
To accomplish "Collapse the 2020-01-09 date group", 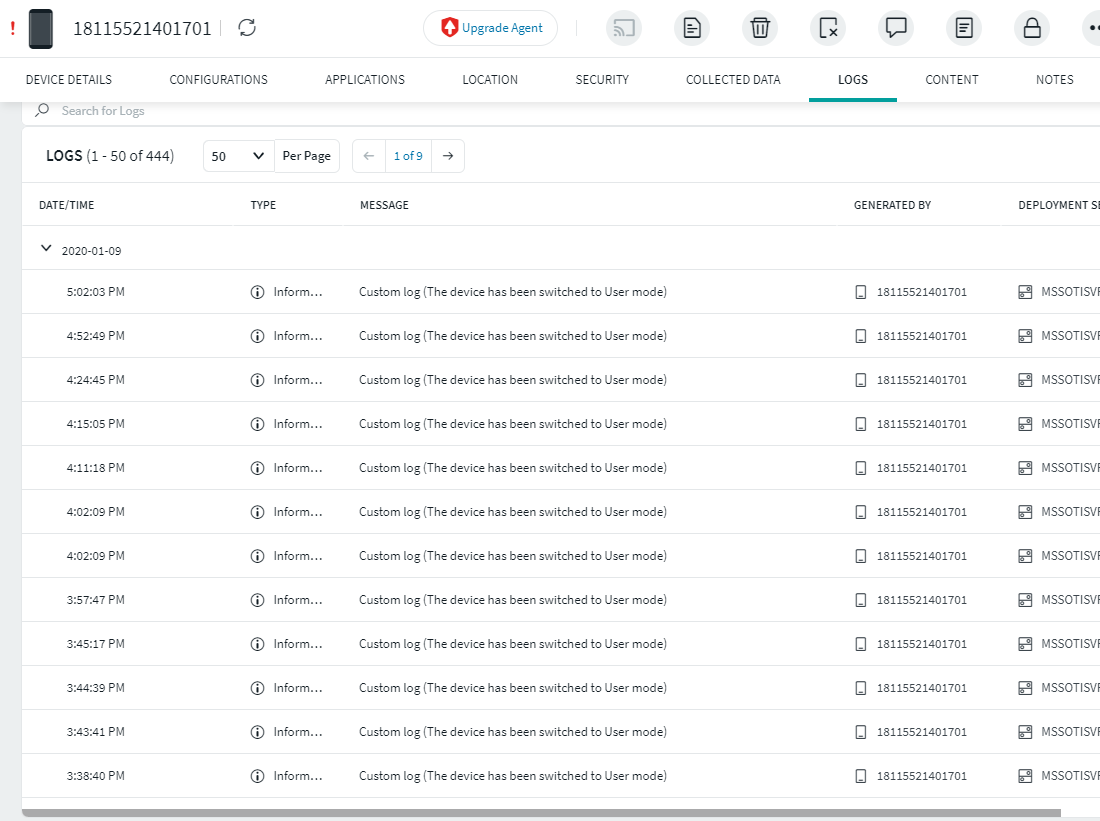I will click(46, 249).
